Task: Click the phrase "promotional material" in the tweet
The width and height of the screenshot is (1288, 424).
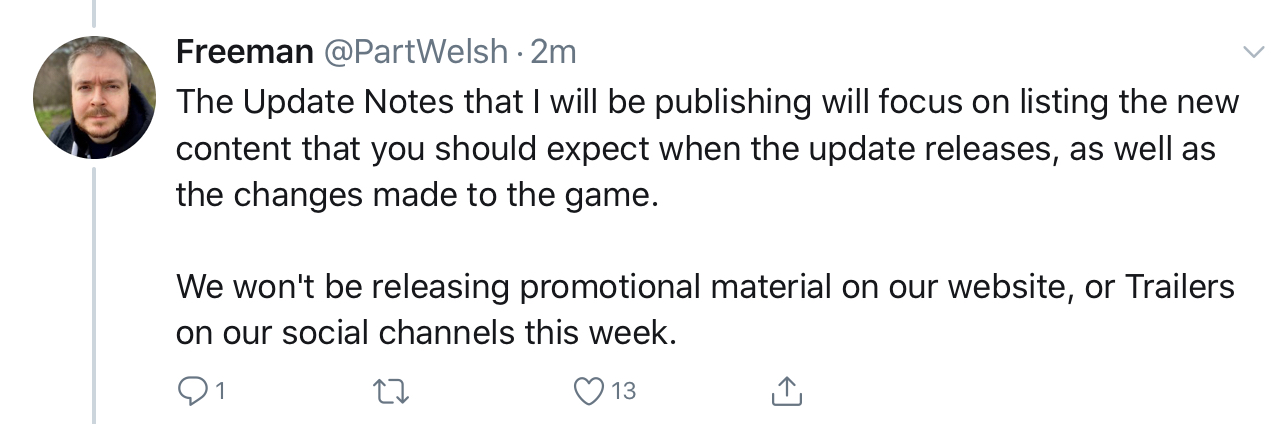Action: pos(676,287)
